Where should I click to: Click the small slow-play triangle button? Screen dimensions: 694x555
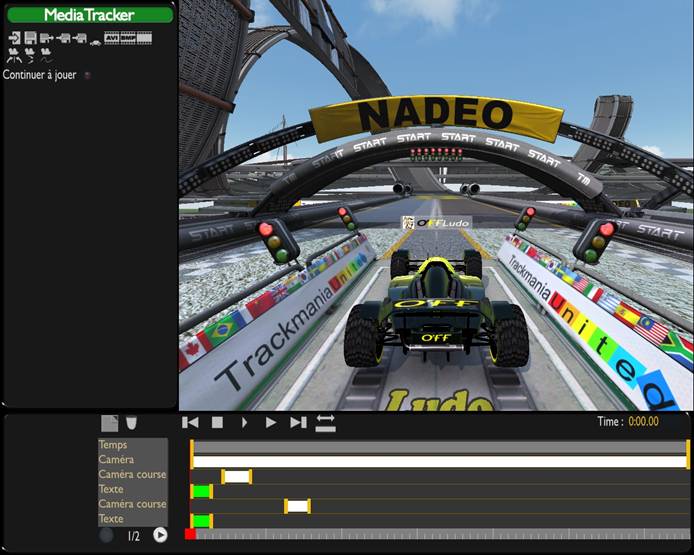[244, 423]
